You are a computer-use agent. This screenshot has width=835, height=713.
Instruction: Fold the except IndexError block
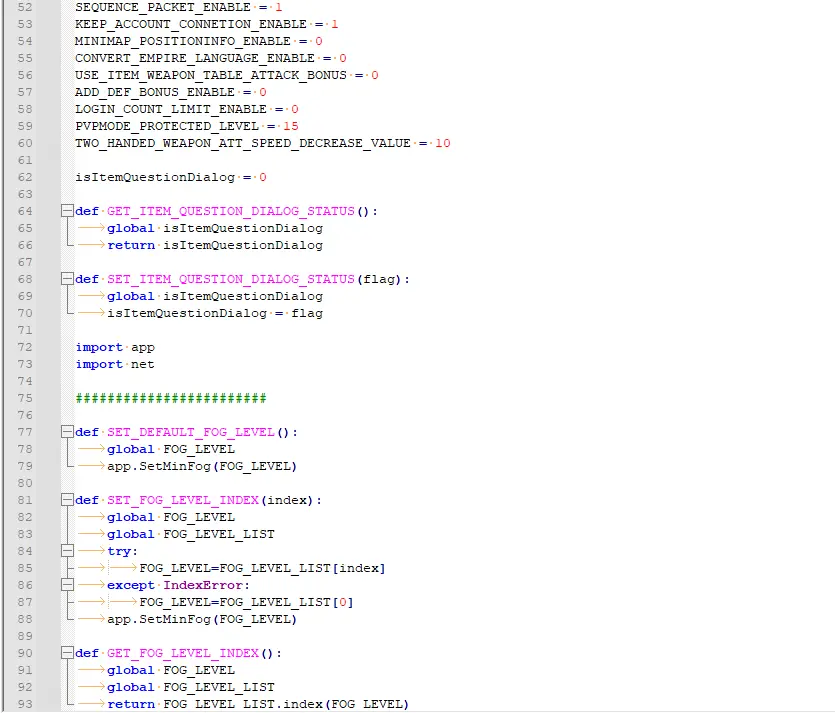pos(66,585)
